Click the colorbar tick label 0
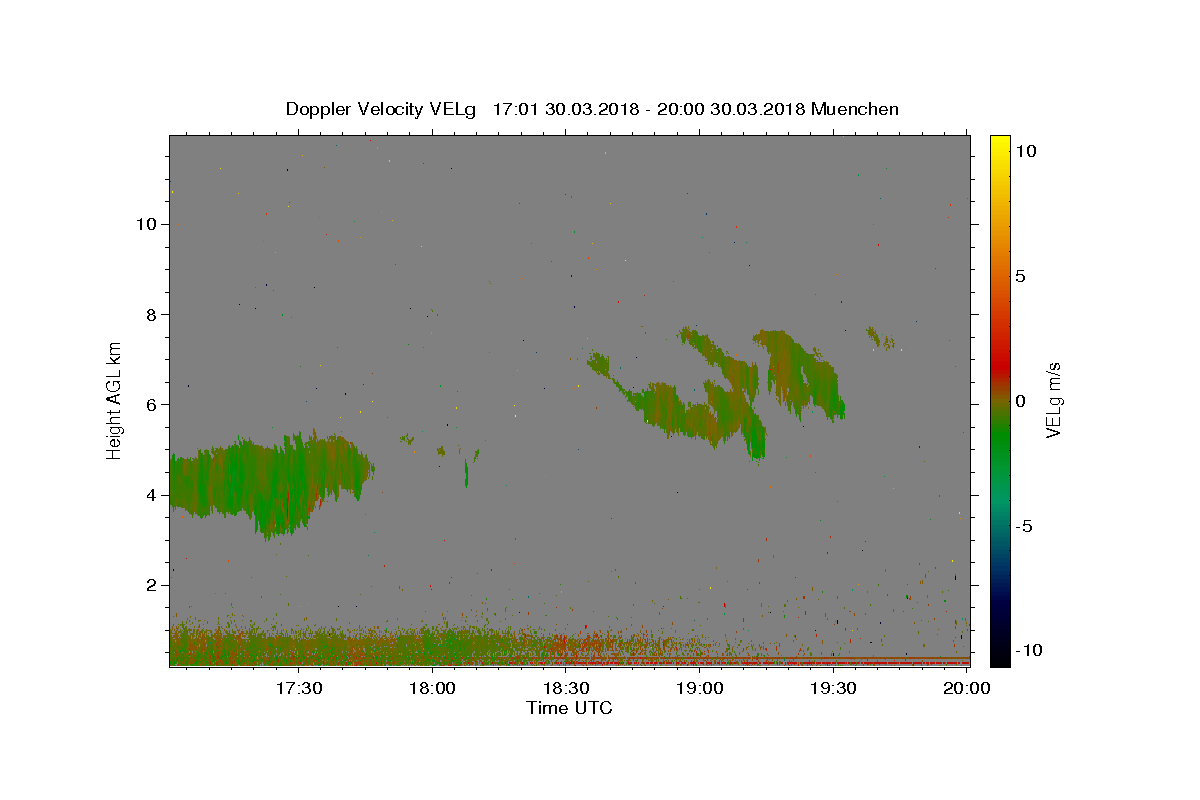The height and width of the screenshot is (800, 1200). pos(1020,401)
